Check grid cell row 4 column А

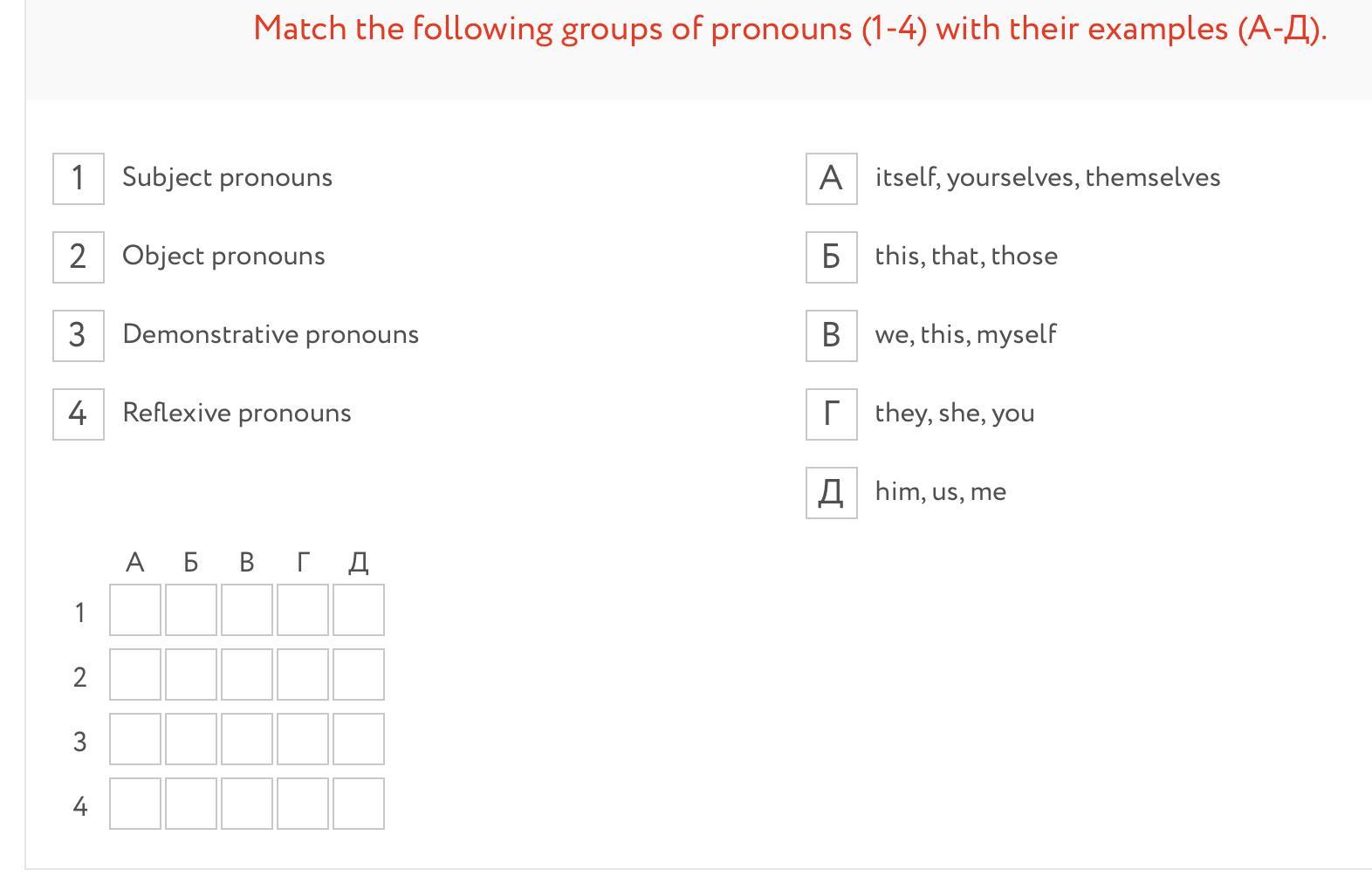pos(135,804)
